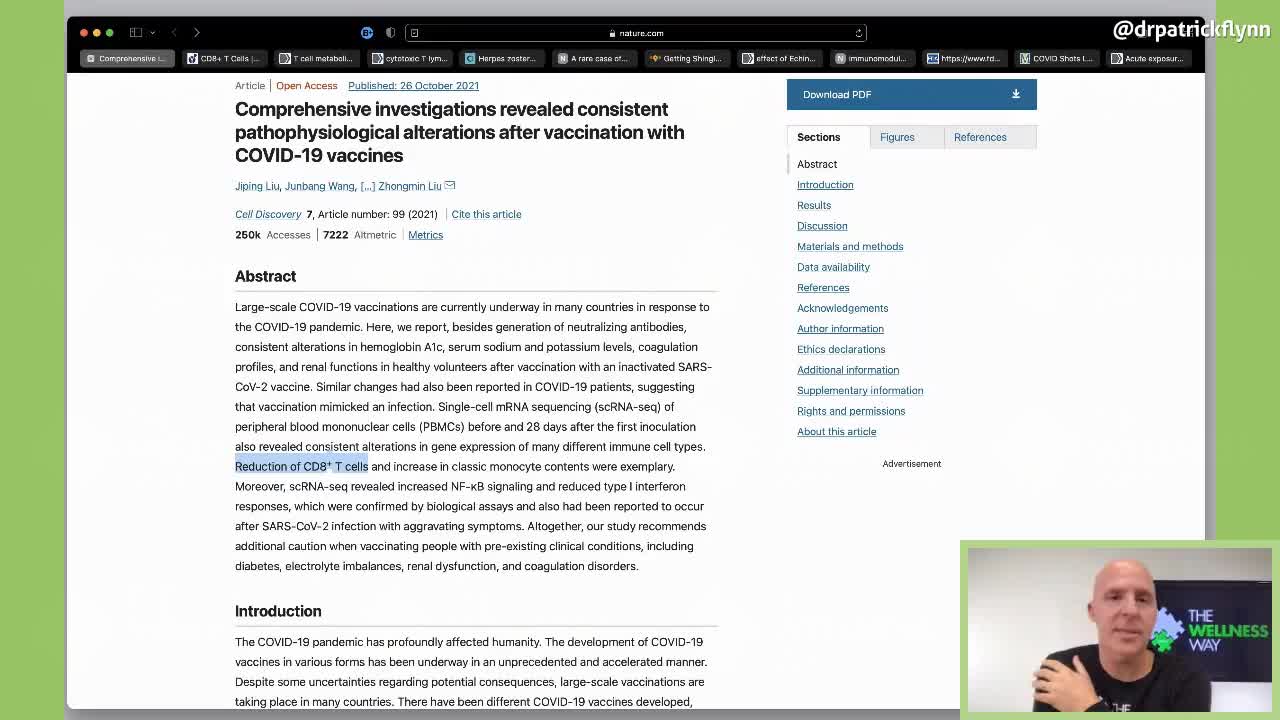Click Cite this article link
Image resolution: width=1280 pixels, height=720 pixels.
(486, 214)
